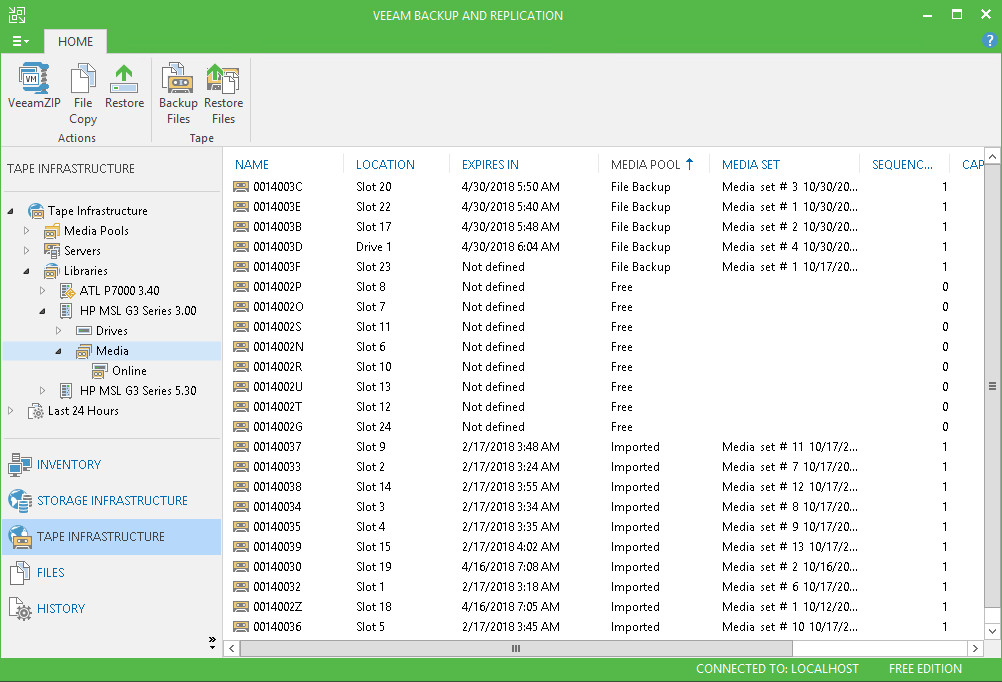Click the horizontal scrollbar thumb

tap(516, 649)
